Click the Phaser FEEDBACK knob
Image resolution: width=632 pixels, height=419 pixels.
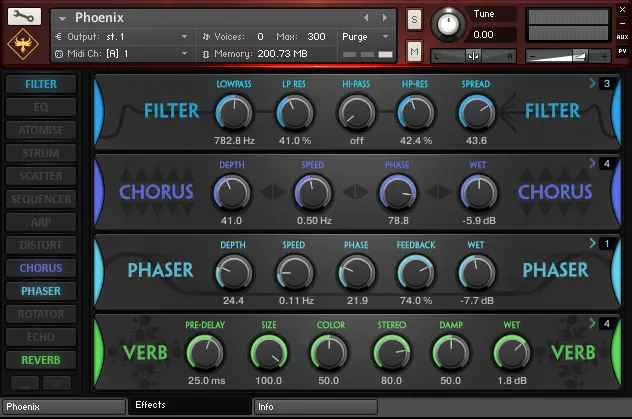pos(416,273)
